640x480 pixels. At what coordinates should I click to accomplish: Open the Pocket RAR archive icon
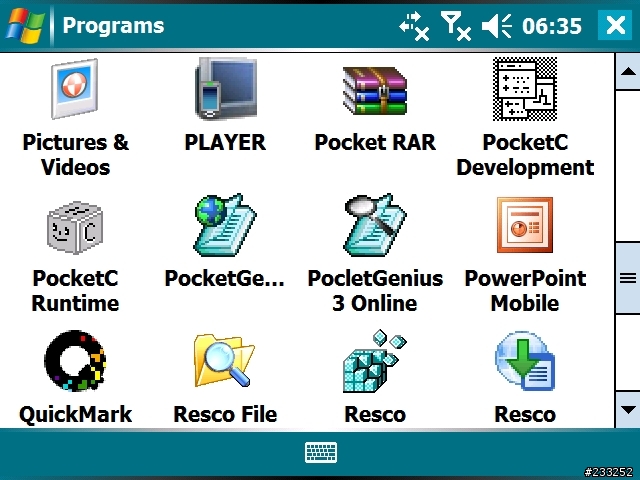[x=375, y=90]
